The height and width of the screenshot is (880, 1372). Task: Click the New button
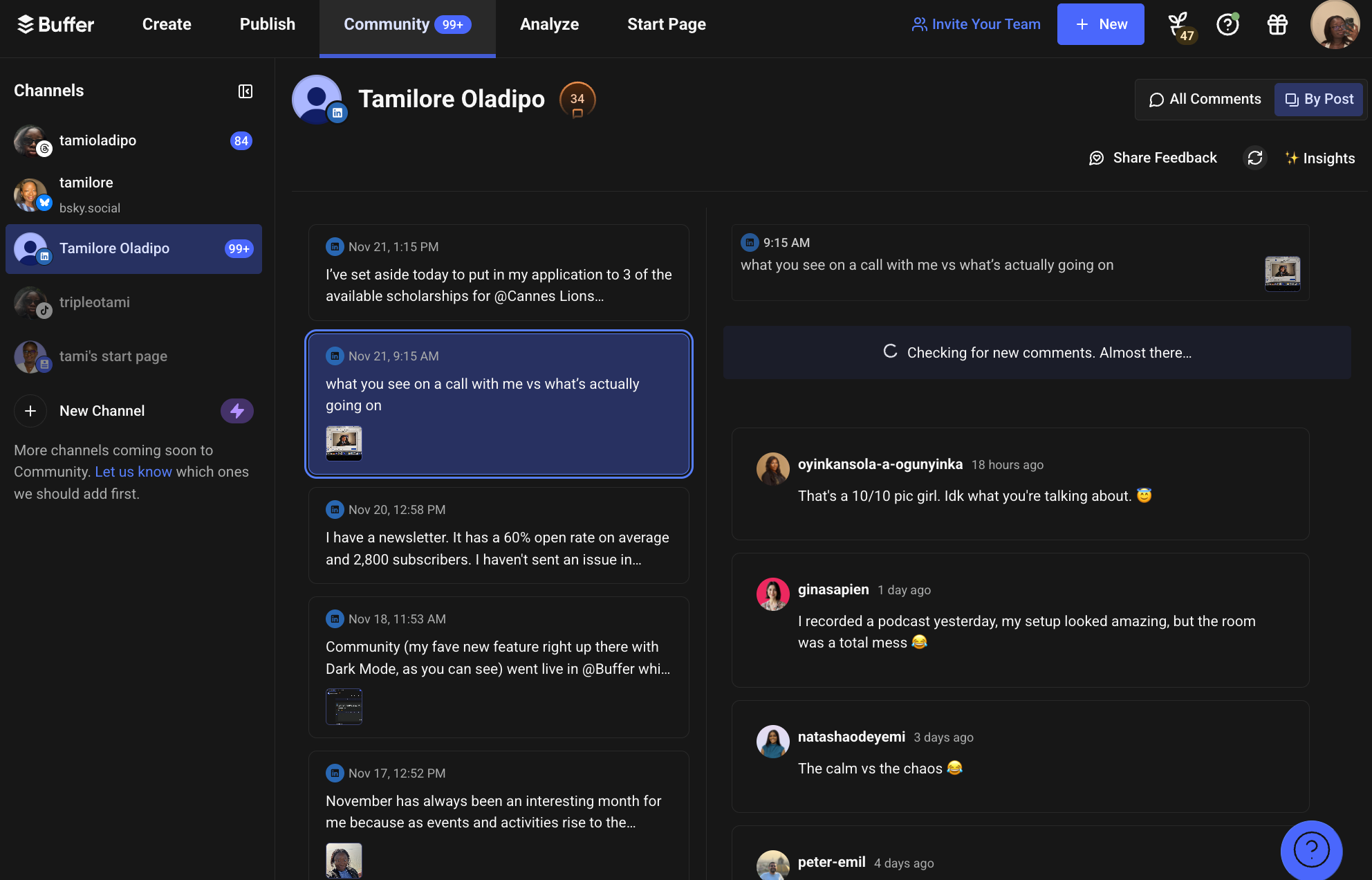point(1100,24)
